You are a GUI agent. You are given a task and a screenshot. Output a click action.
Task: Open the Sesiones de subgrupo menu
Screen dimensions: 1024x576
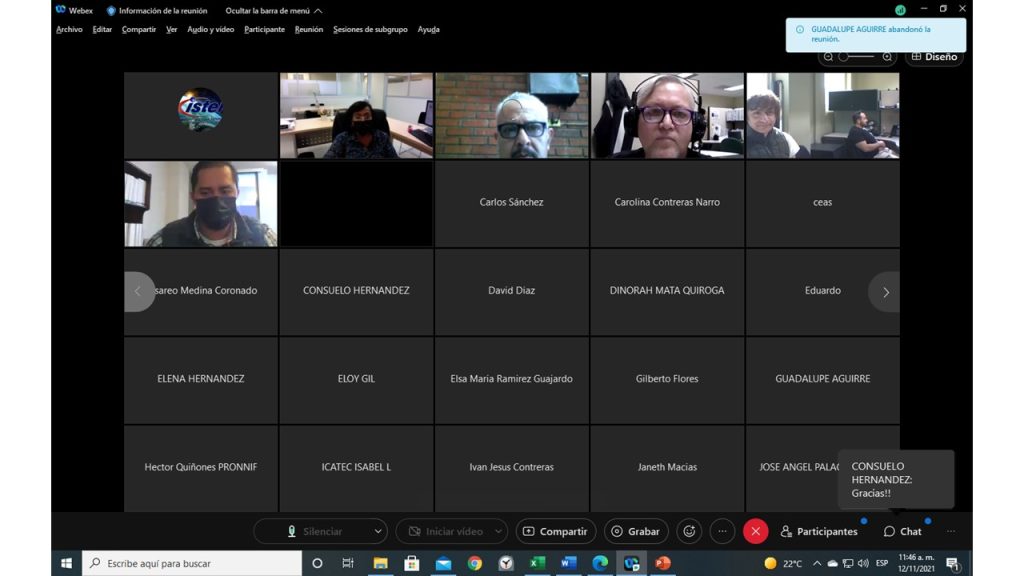tap(370, 29)
